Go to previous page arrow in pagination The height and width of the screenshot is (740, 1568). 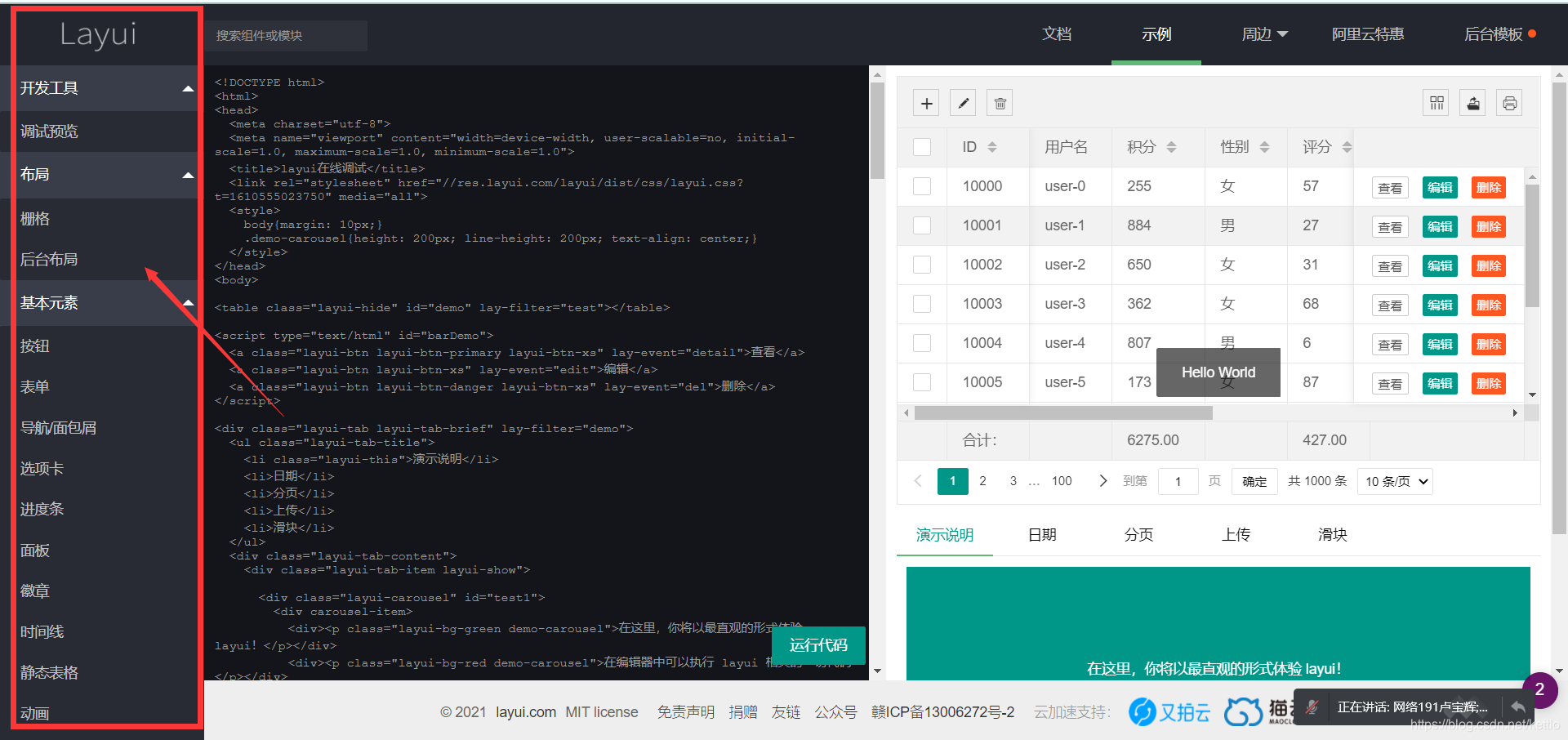coord(918,481)
